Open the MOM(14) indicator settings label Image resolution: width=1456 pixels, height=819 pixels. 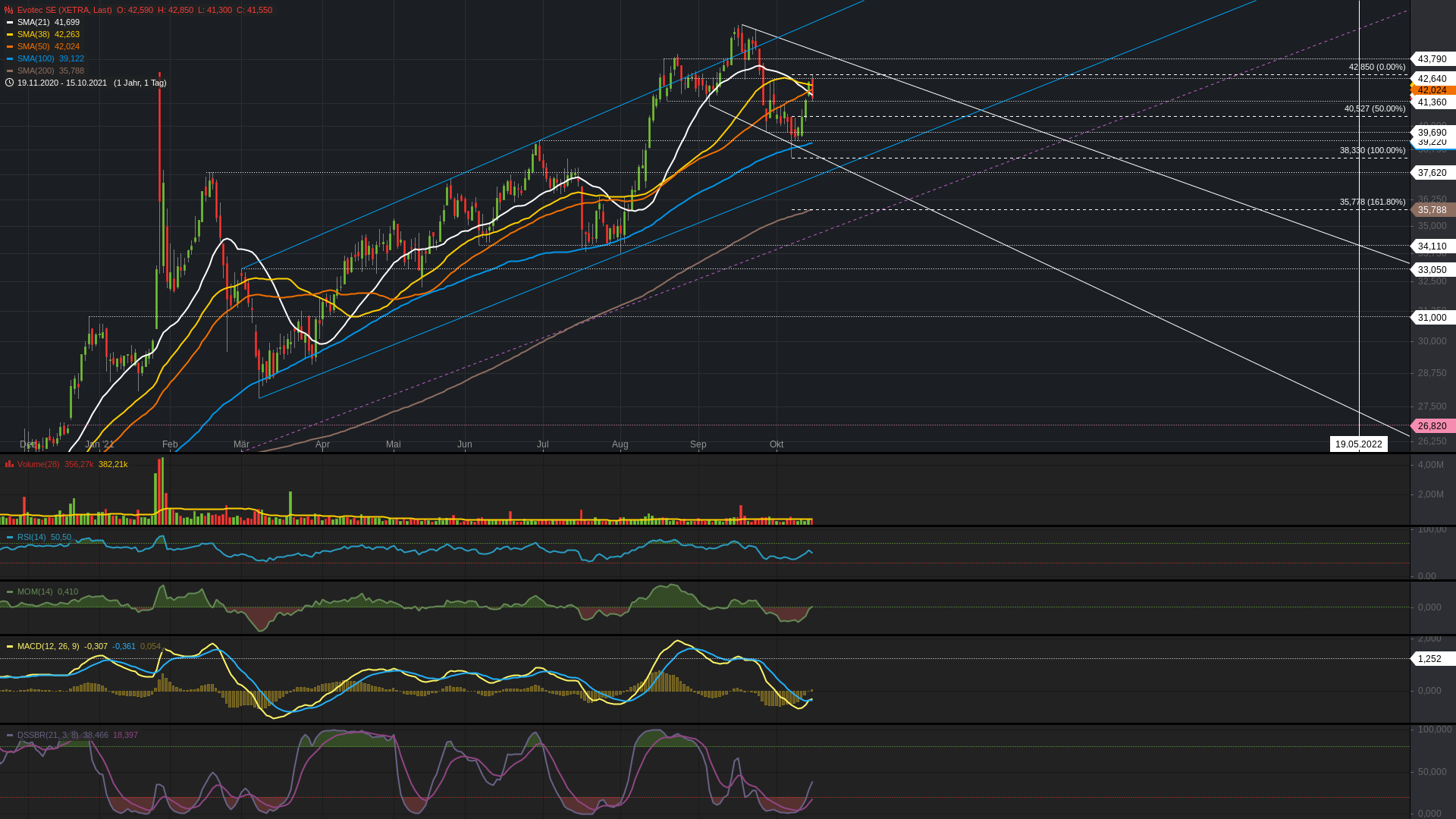coord(35,592)
